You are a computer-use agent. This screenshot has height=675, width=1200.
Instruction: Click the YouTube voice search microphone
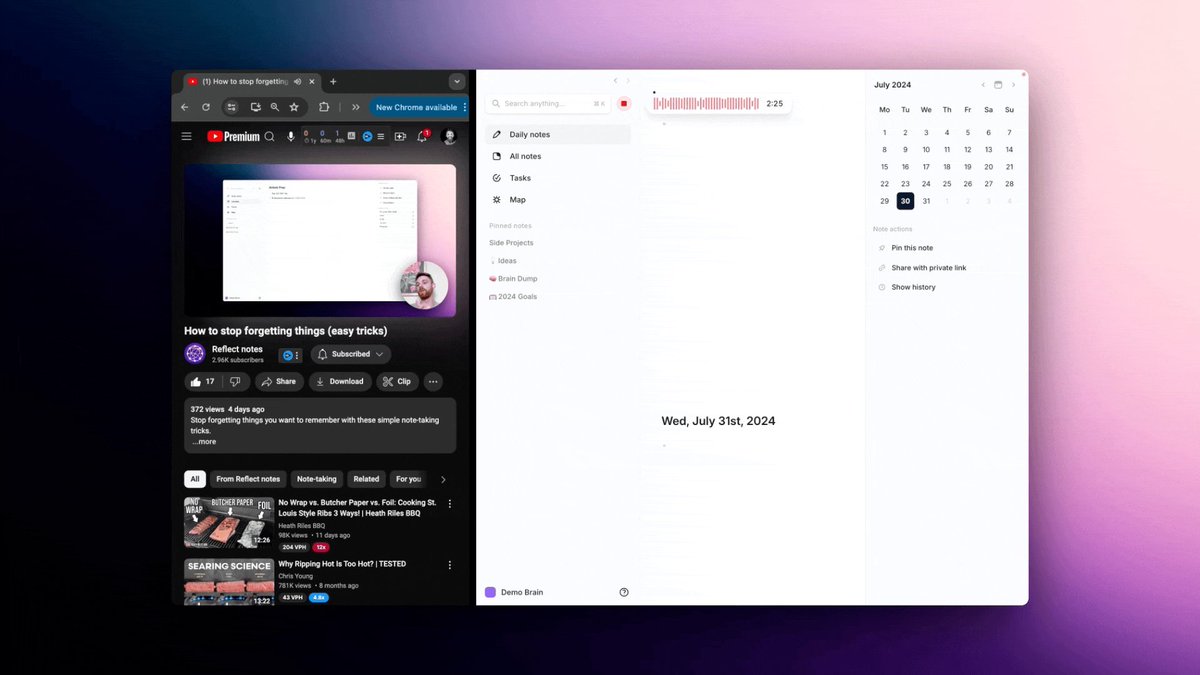[x=291, y=136]
